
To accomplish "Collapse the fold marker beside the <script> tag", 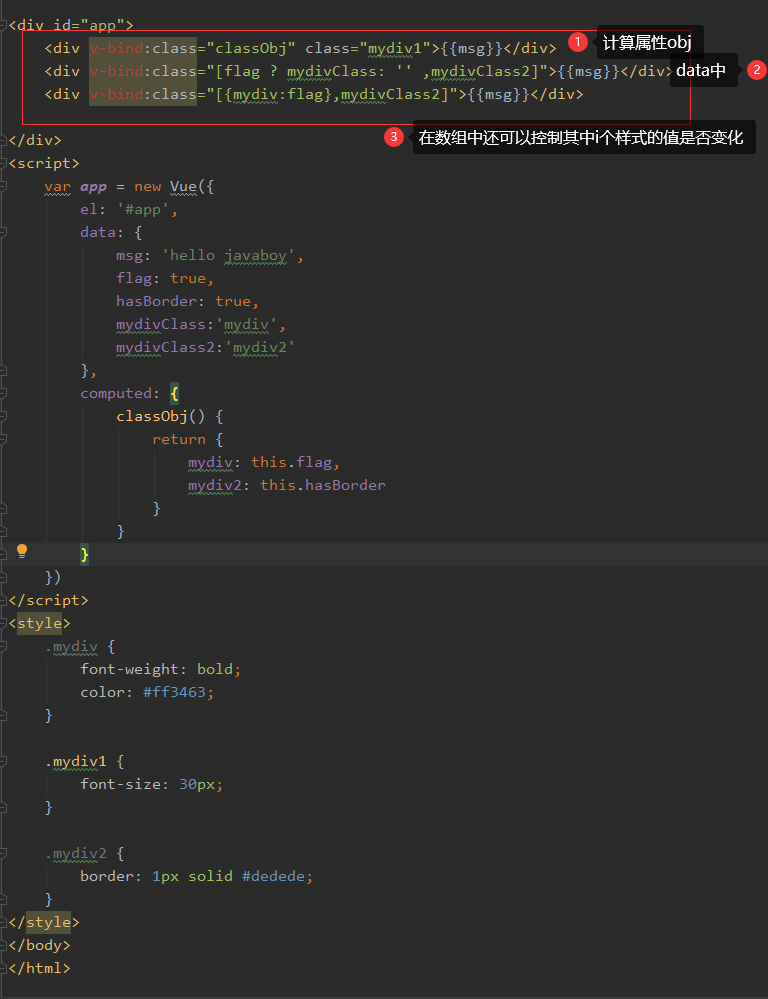I will pos(3,164).
